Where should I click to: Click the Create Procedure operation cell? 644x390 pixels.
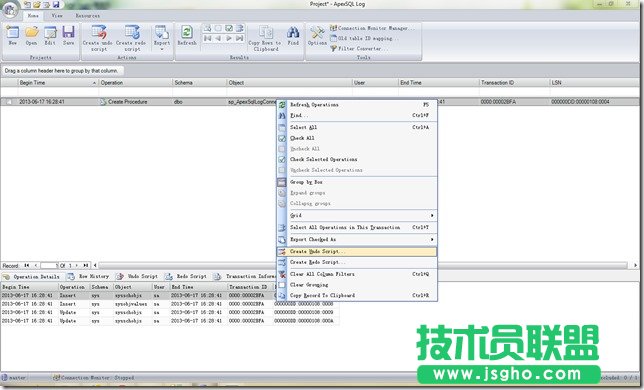tap(136, 102)
